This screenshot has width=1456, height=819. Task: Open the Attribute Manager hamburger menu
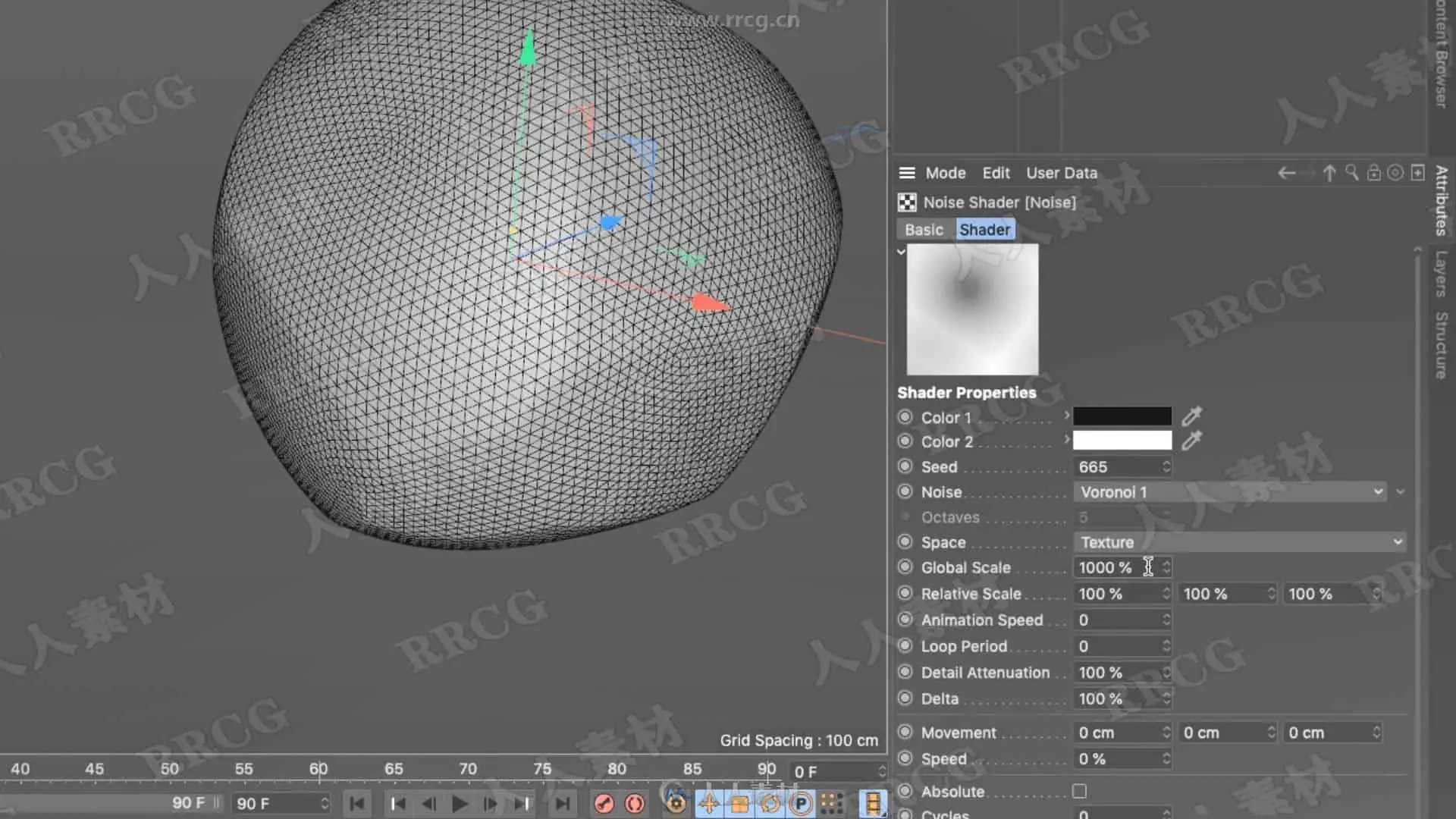click(907, 173)
